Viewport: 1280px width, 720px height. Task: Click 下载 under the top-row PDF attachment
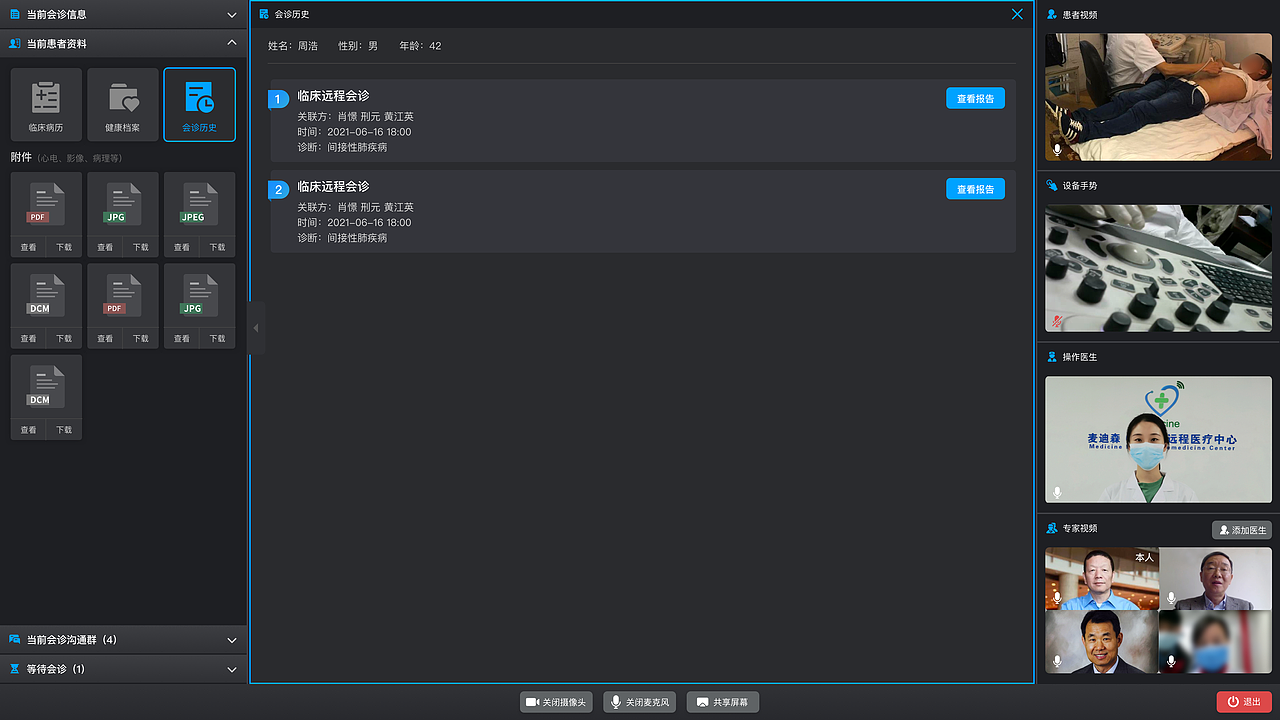(64, 247)
